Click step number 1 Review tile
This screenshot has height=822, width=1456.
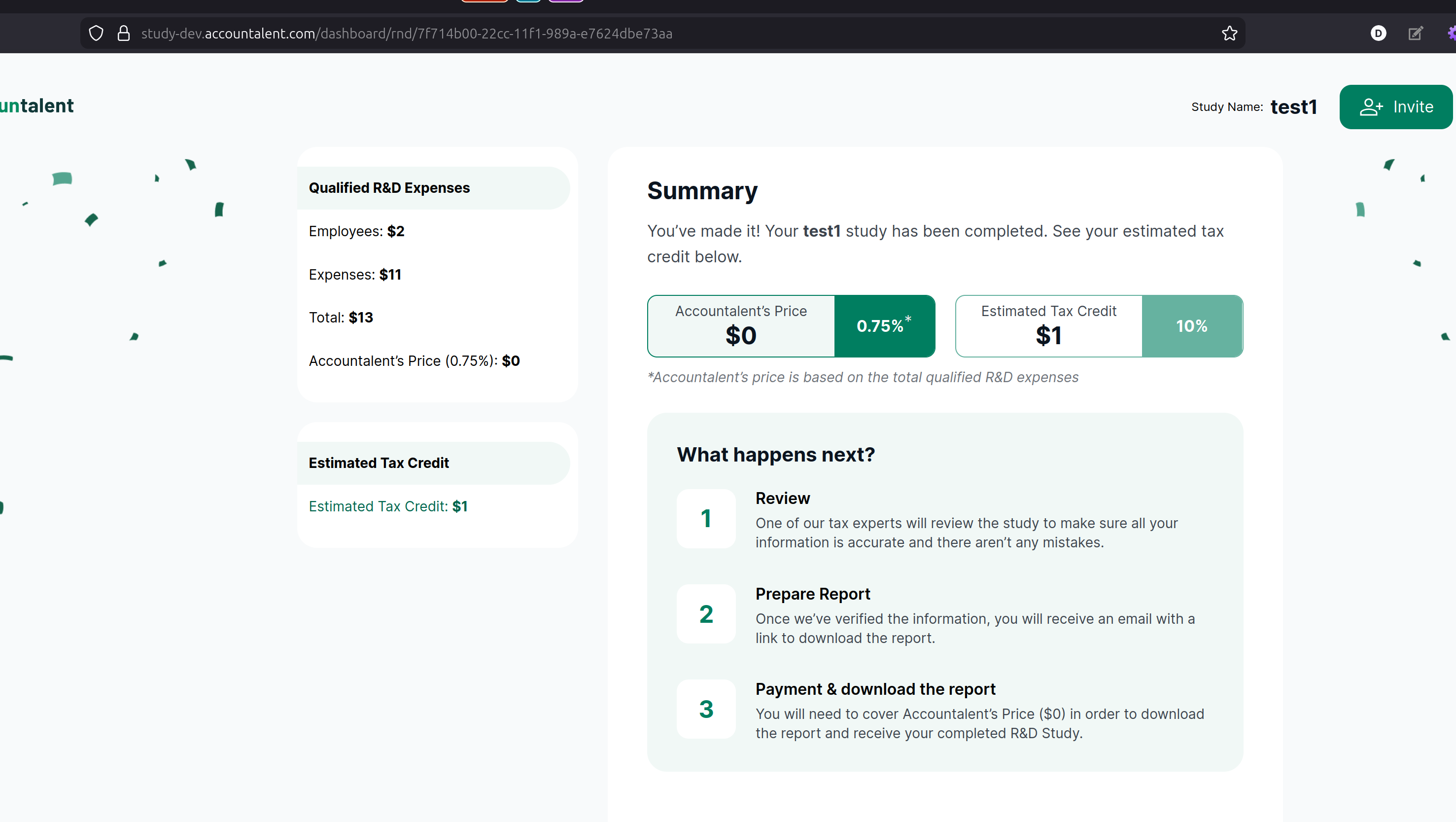click(x=706, y=518)
